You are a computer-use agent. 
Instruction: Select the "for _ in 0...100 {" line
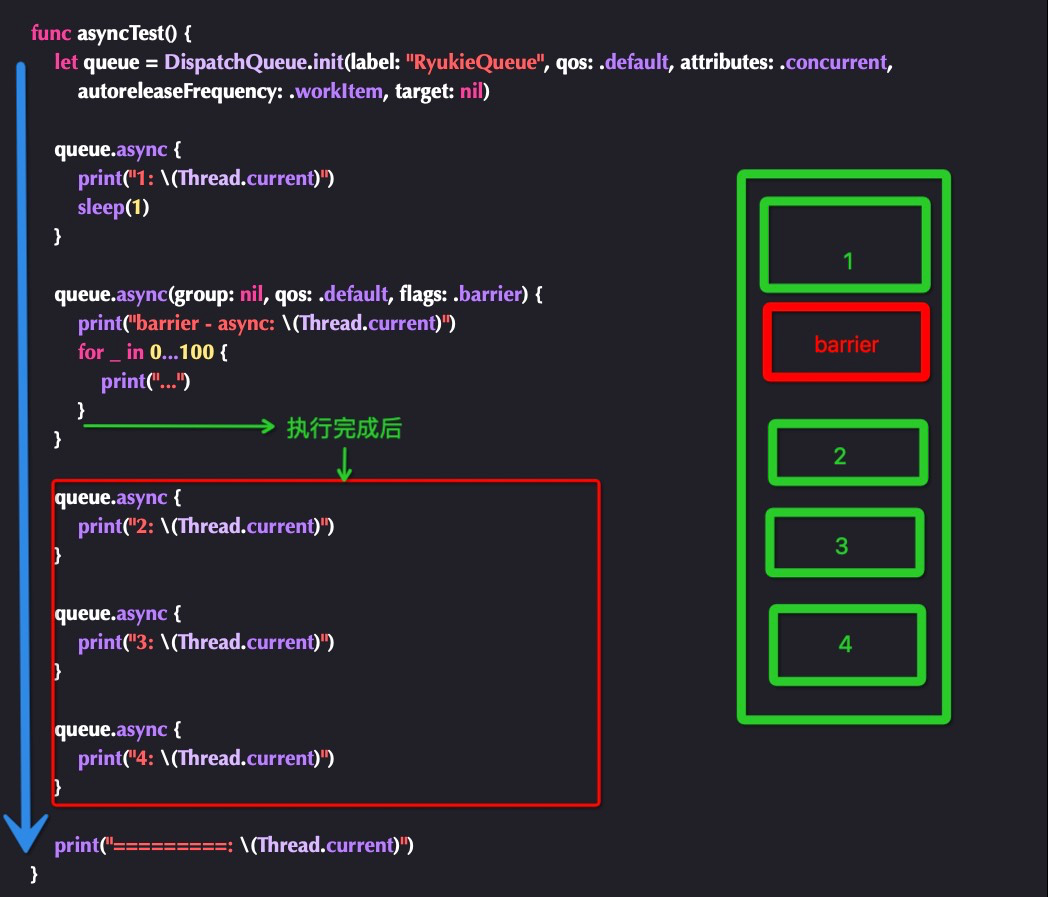152,352
